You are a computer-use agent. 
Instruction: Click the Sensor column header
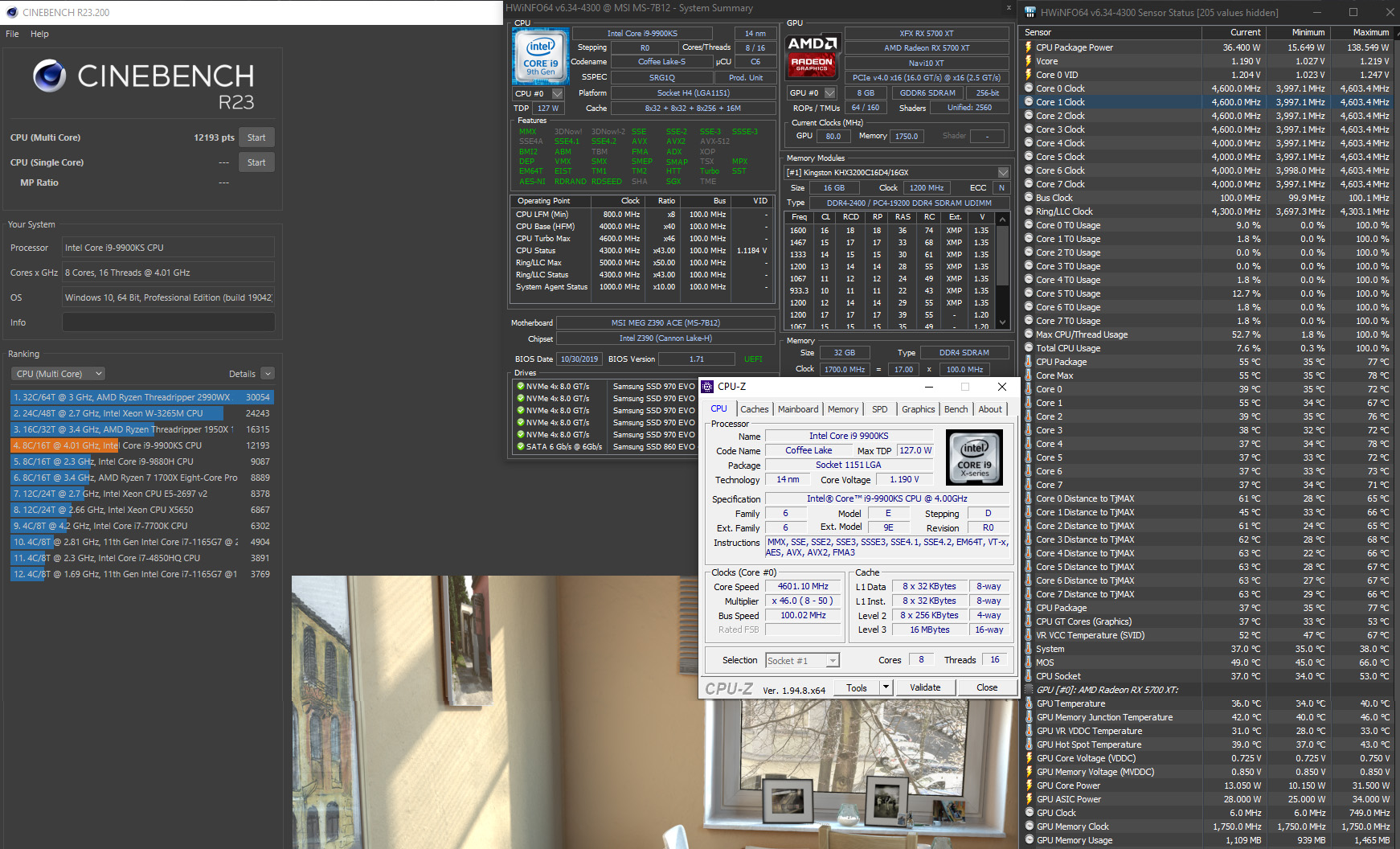pos(1111,33)
